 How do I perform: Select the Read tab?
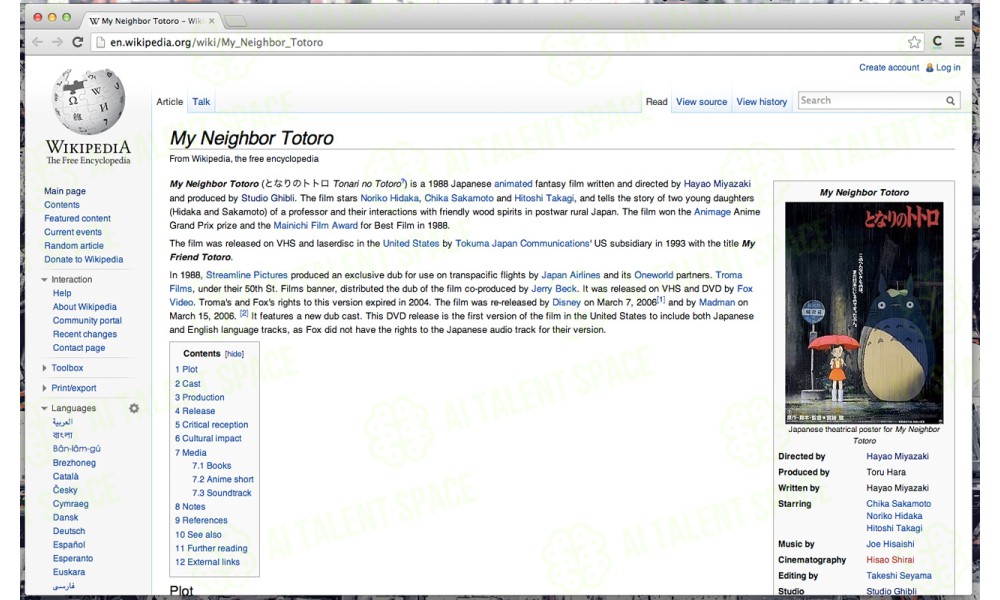[x=656, y=101]
